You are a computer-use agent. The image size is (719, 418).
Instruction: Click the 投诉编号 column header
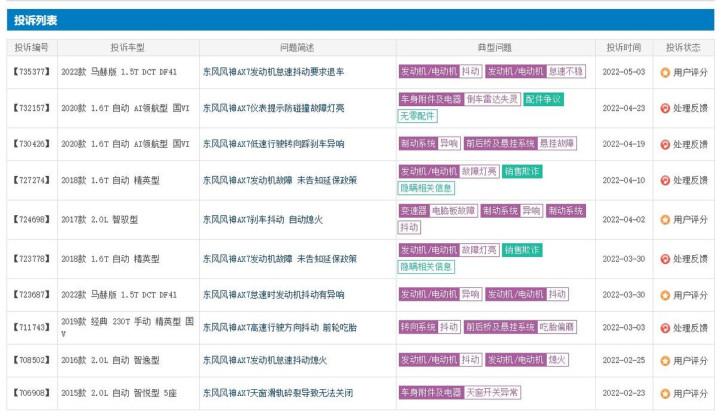(31, 47)
